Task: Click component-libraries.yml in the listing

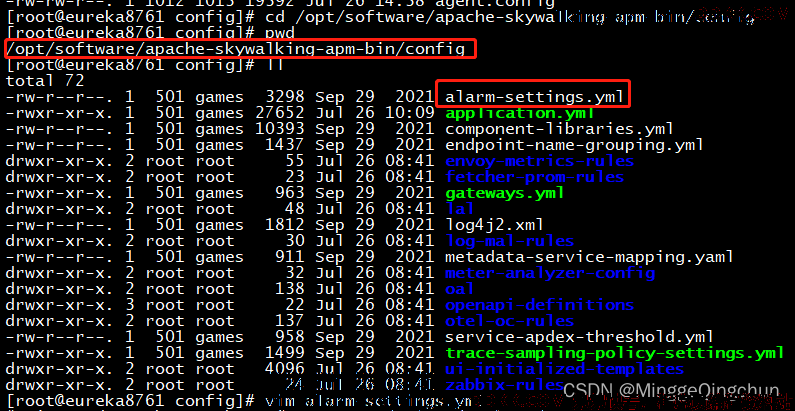Action: [559, 129]
